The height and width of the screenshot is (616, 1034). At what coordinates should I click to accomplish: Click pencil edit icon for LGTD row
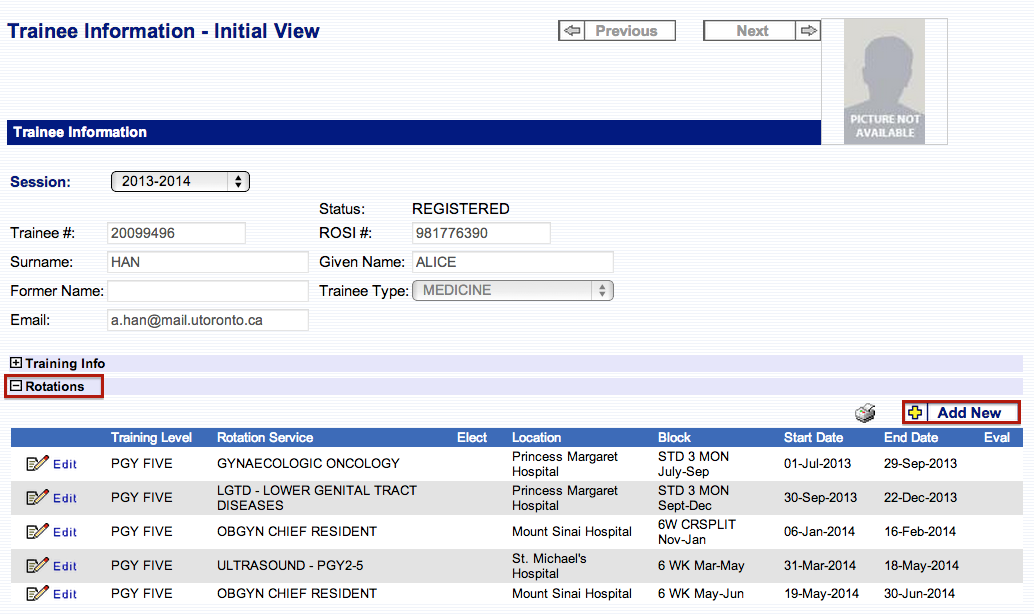tap(38, 497)
